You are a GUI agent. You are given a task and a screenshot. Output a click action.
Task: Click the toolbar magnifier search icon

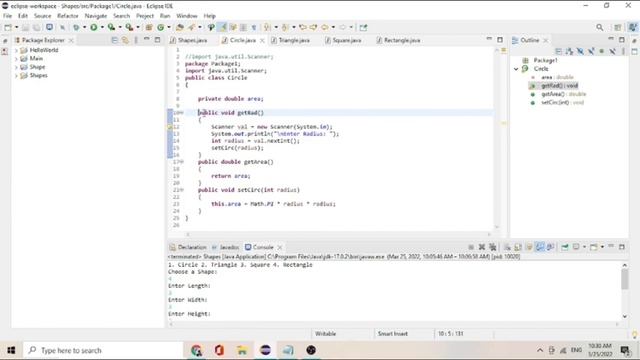point(599,27)
